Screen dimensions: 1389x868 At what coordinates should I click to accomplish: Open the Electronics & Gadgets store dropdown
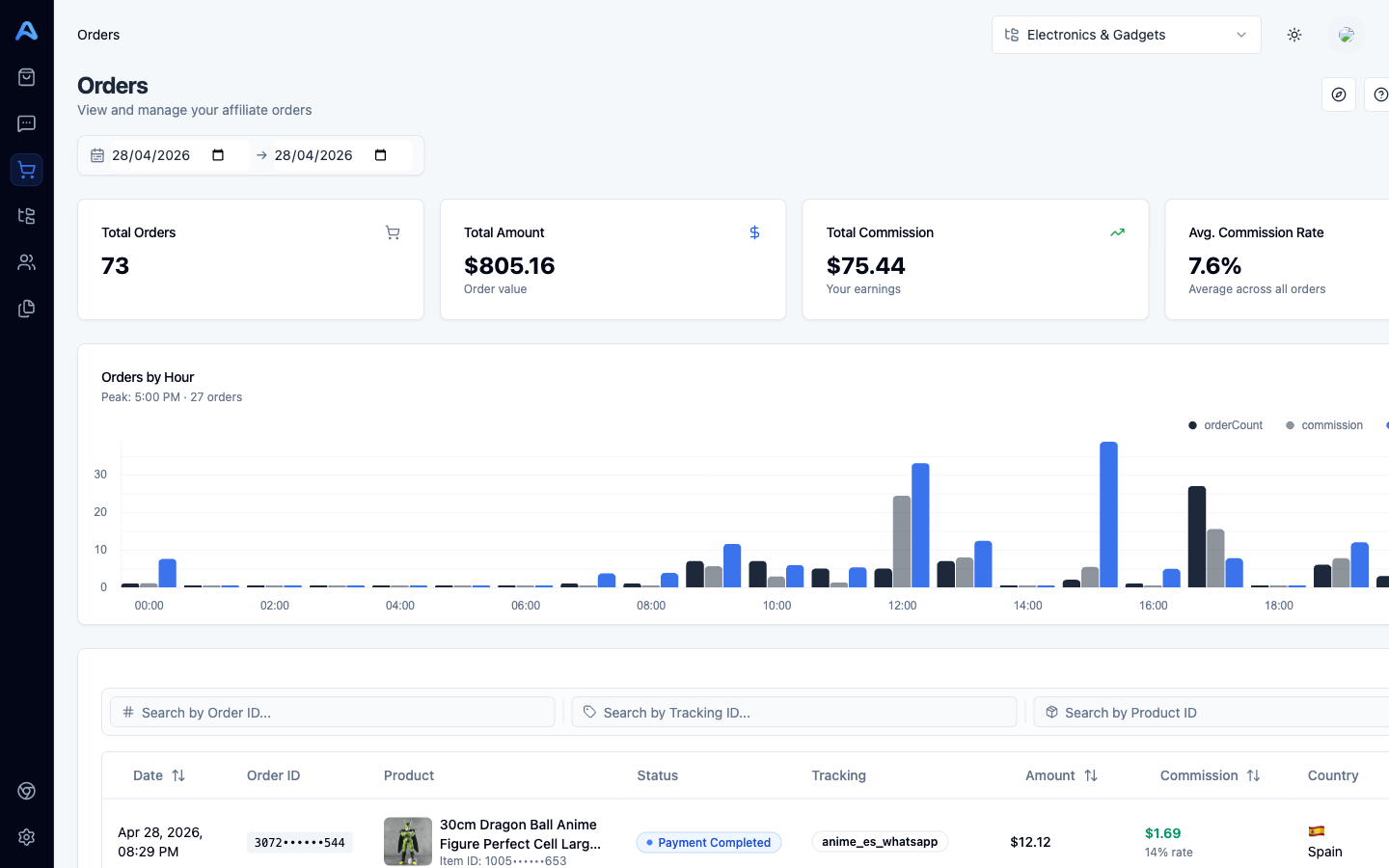1126,34
